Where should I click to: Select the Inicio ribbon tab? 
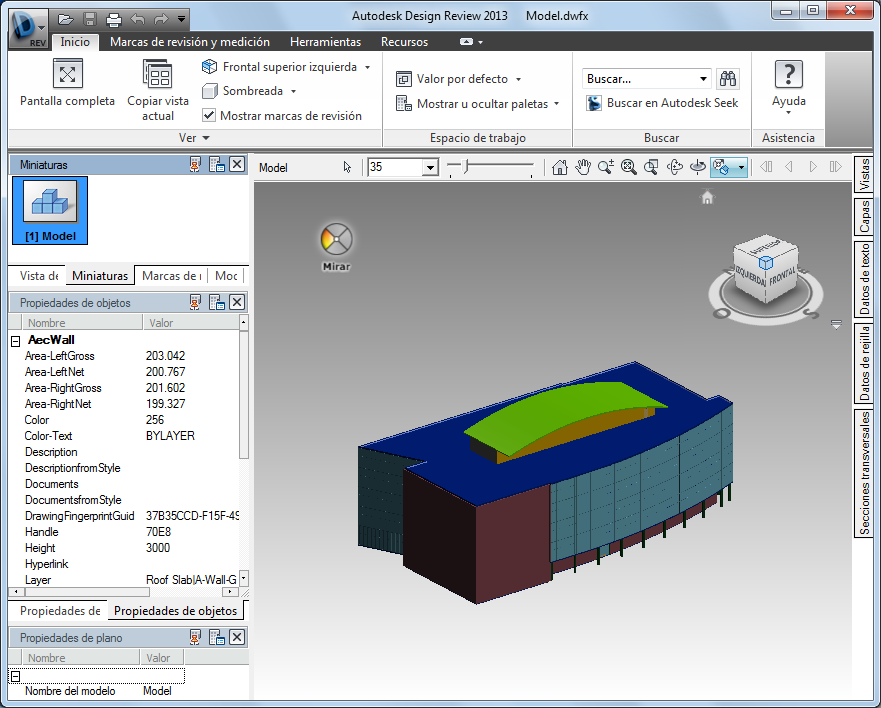[x=75, y=42]
